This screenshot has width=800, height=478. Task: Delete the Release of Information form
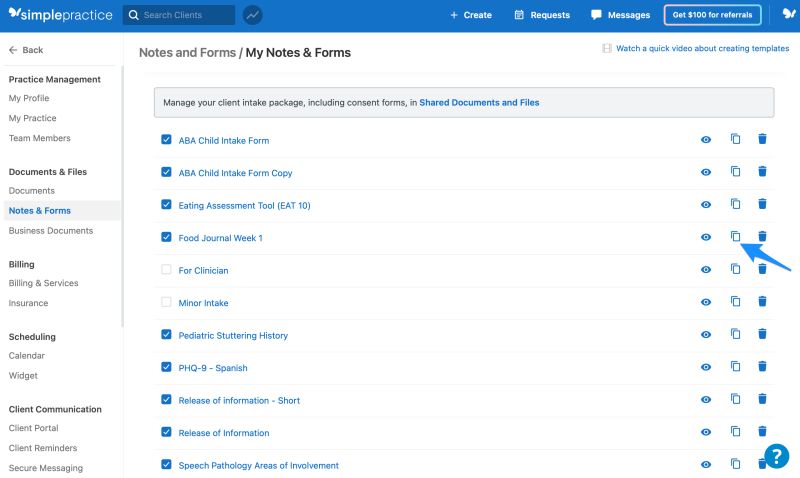point(762,432)
